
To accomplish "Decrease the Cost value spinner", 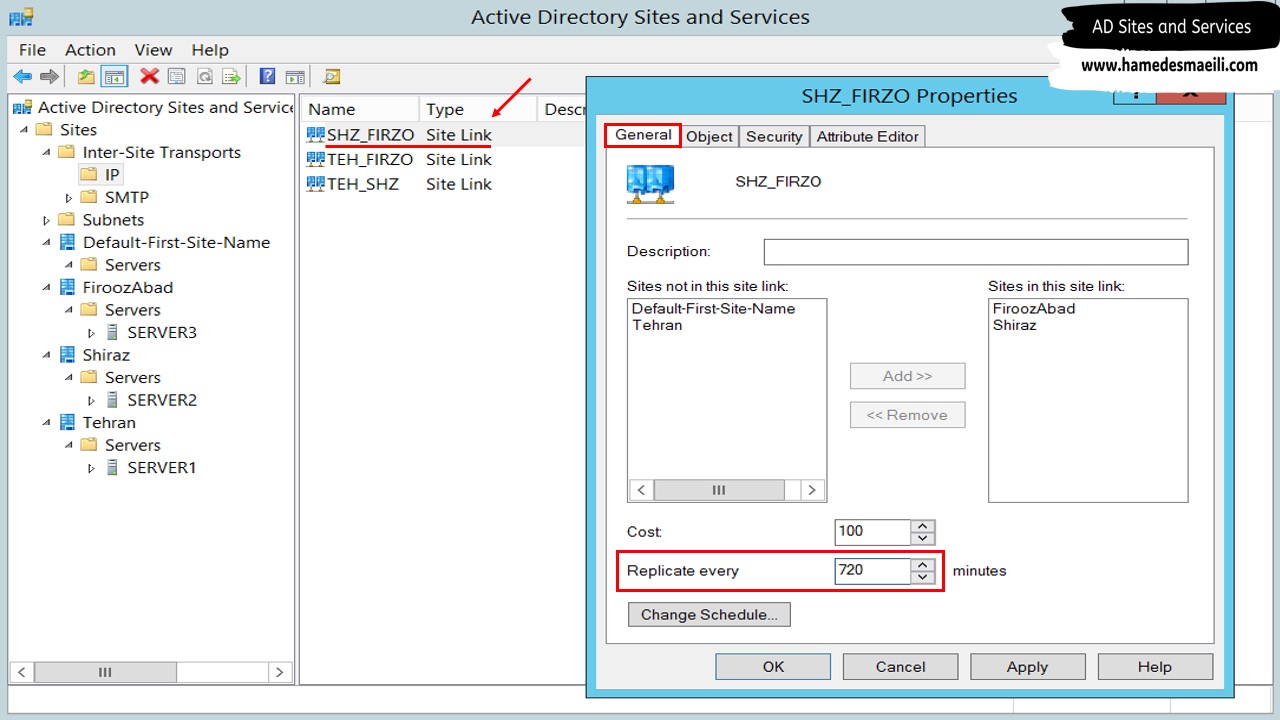I will [x=924, y=538].
